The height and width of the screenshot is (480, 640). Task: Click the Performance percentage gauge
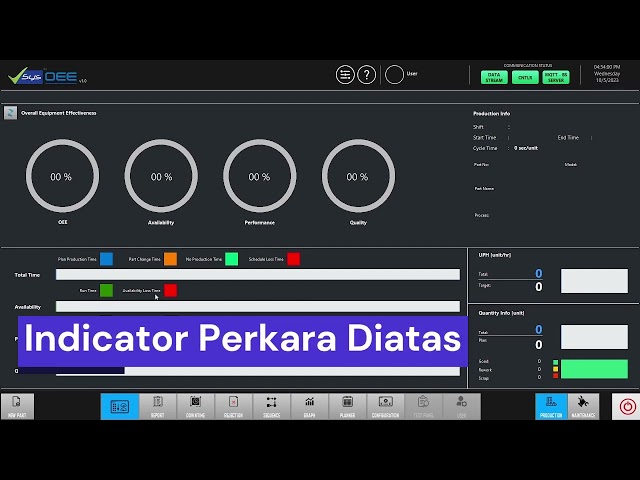click(260, 176)
